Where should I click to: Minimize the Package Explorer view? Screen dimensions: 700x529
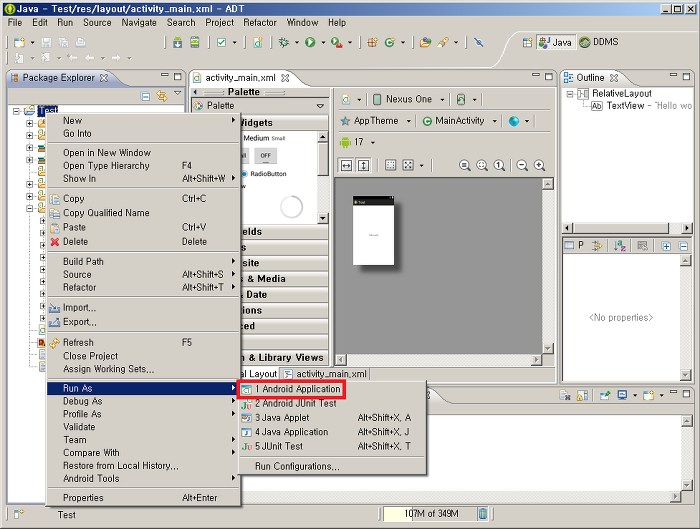[x=165, y=75]
